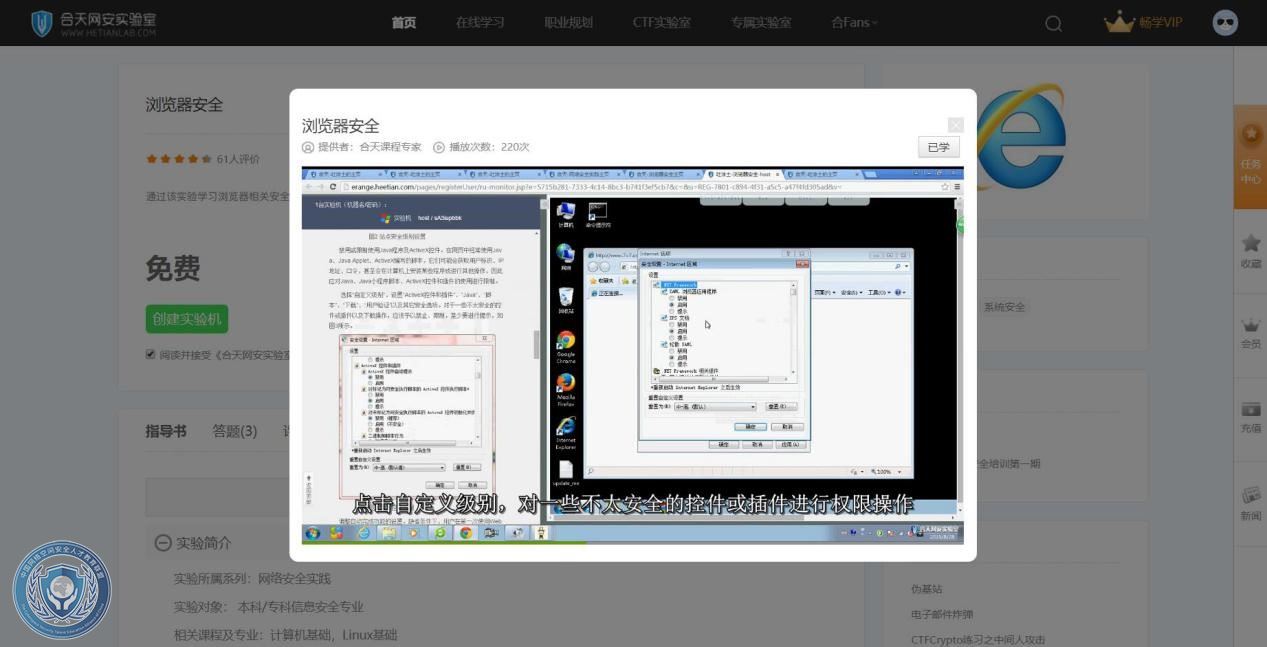This screenshot has width=1267, height=647.
Task: Click the 命令提示符 desktop icon in video
Action: click(x=598, y=214)
